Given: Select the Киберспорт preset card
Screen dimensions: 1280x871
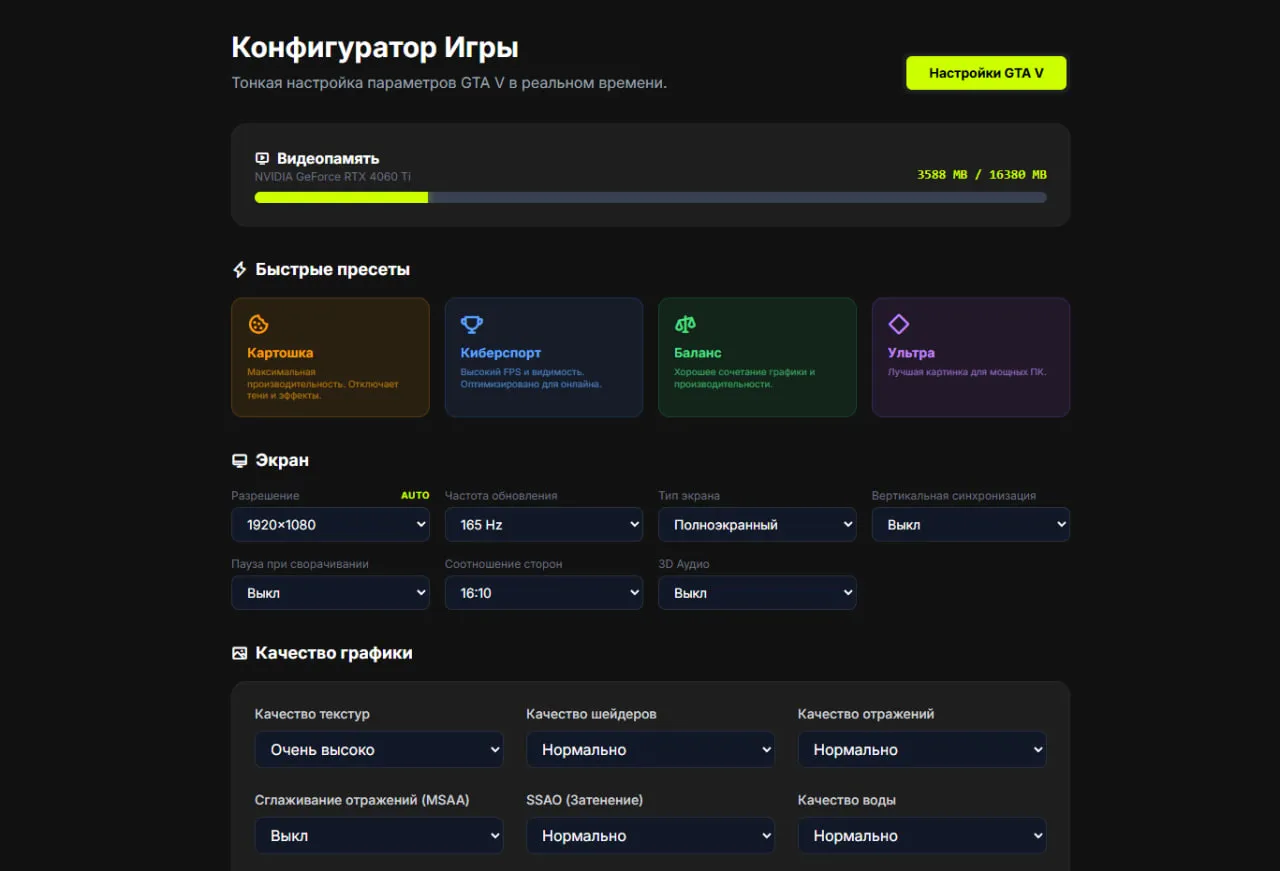Looking at the screenshot, I should coord(543,357).
